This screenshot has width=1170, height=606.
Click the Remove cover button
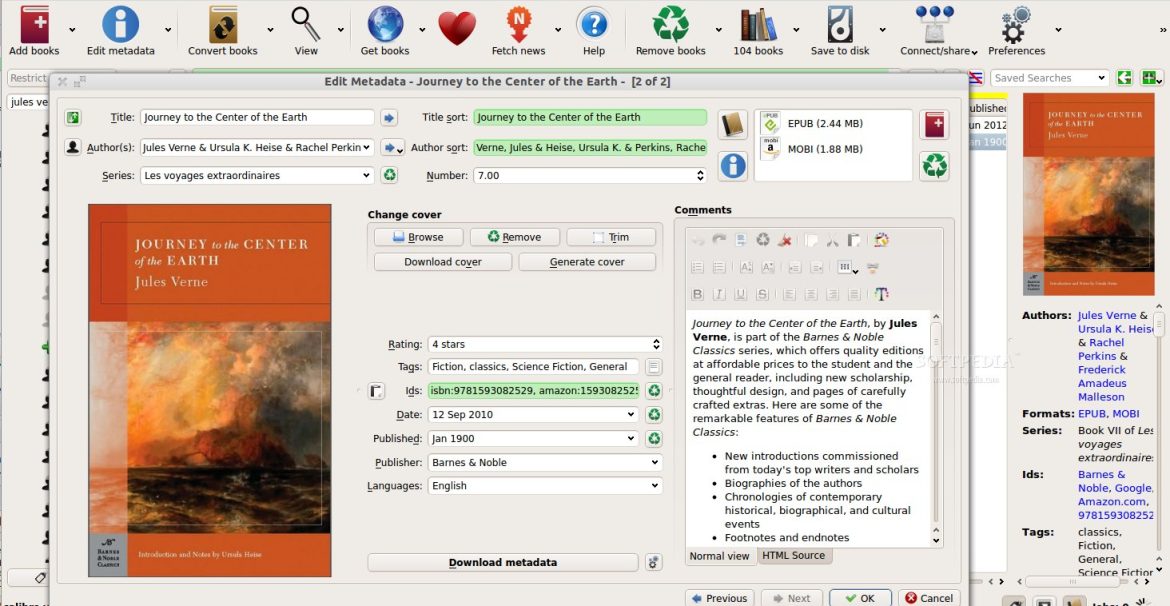coord(515,237)
